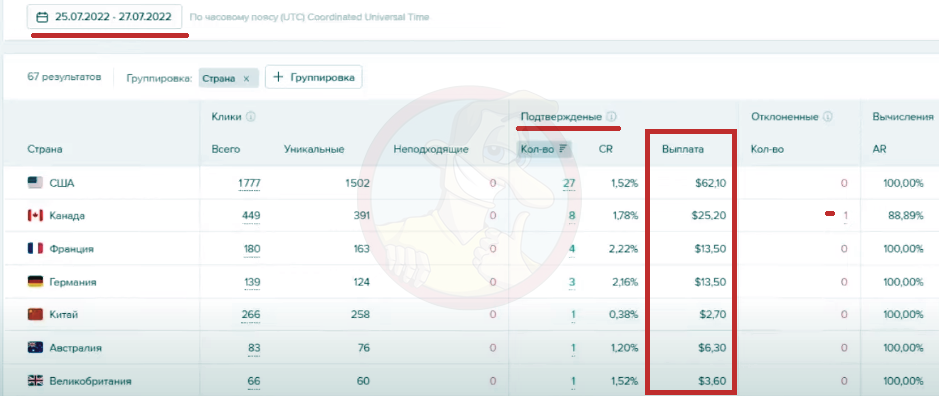The width and height of the screenshot is (939, 396).
Task: Click the calendar icon in date field
Action: coord(42,17)
